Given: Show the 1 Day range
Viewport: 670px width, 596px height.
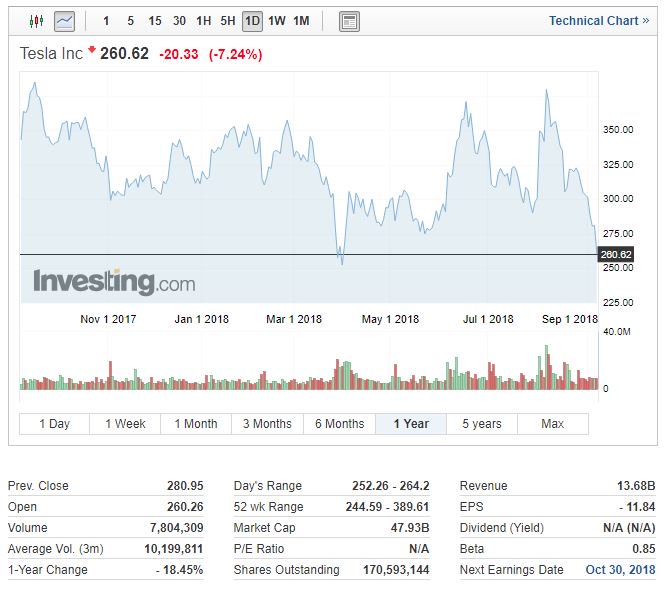Looking at the screenshot, I should 54,424.
